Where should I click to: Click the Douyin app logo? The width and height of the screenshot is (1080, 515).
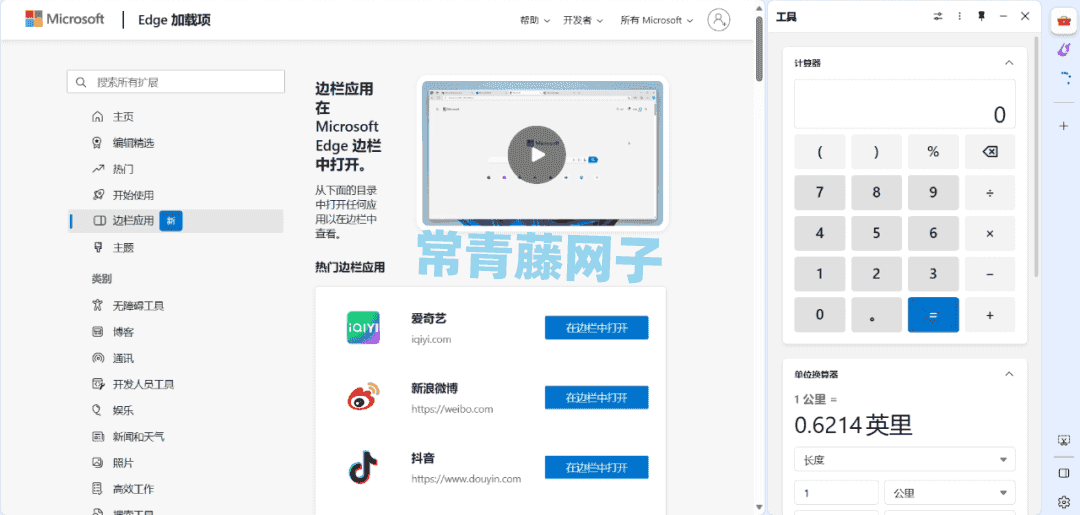point(363,467)
